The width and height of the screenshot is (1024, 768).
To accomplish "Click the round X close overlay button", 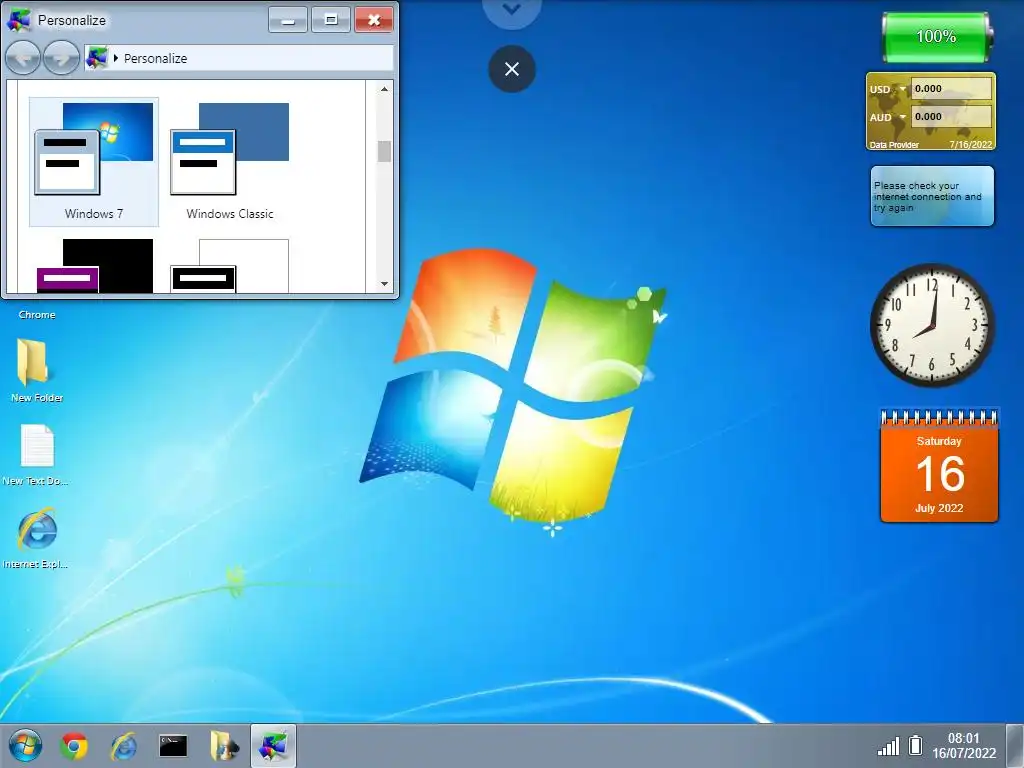I will (512, 69).
